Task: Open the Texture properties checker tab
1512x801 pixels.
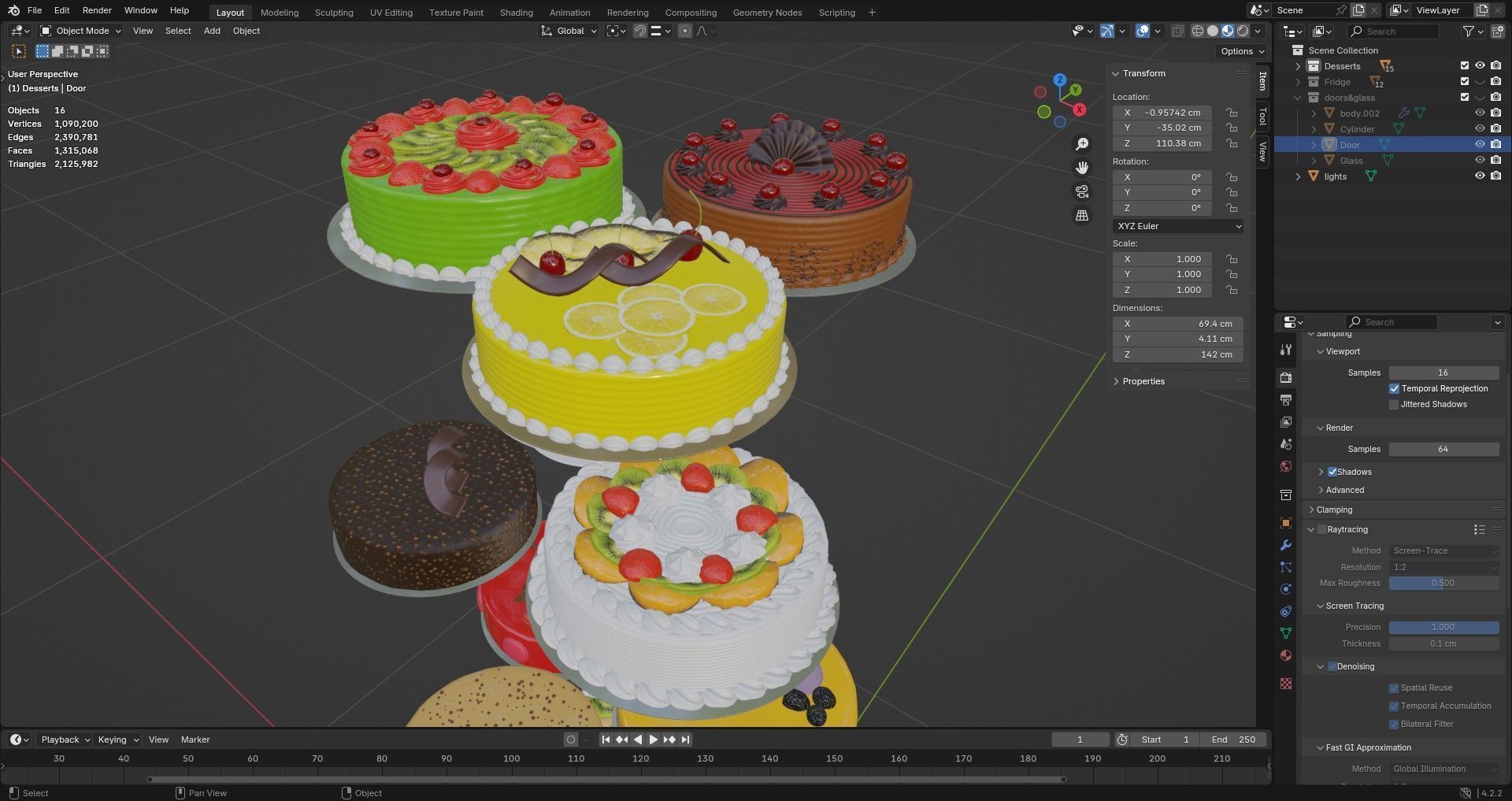Action: [x=1286, y=684]
